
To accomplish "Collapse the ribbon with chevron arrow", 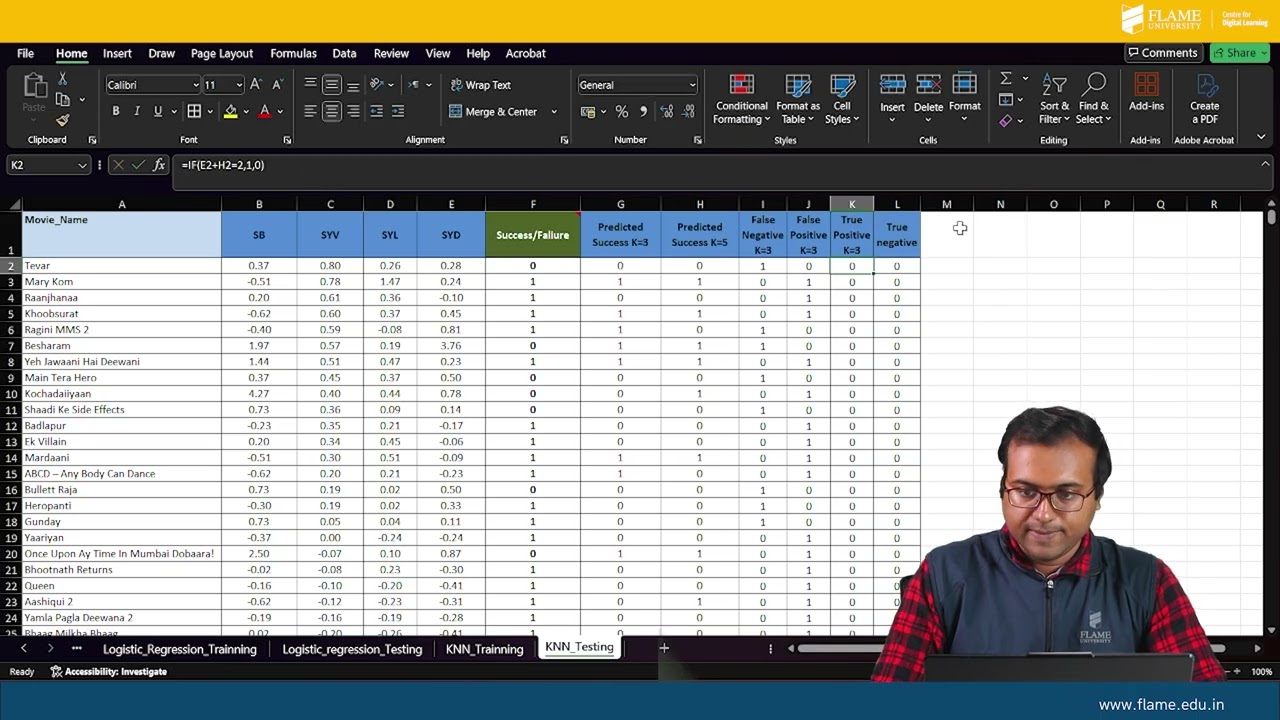I will click(1261, 137).
